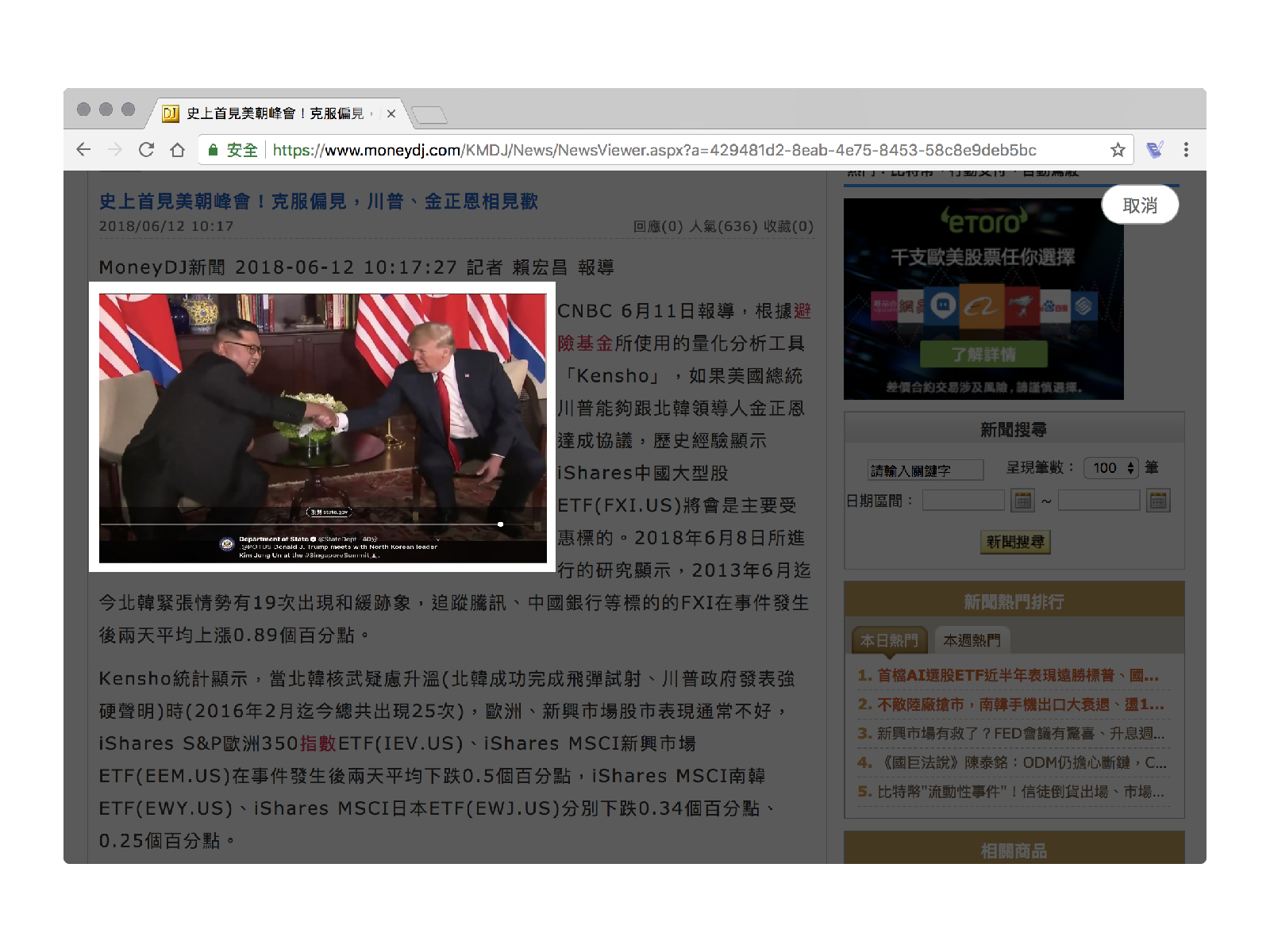Close the MoneyDJ news tab
Screen dimensions: 1270x952
(x=391, y=113)
